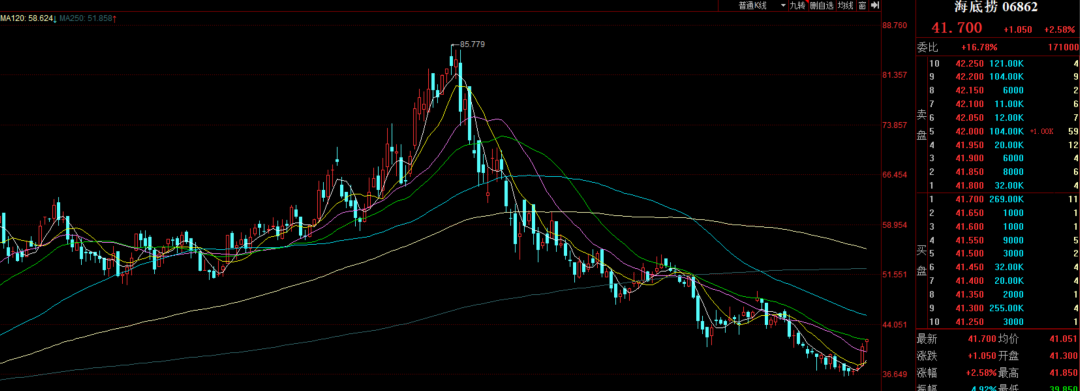Select sell level 1 price 41.800

pyautogui.click(x=969, y=186)
